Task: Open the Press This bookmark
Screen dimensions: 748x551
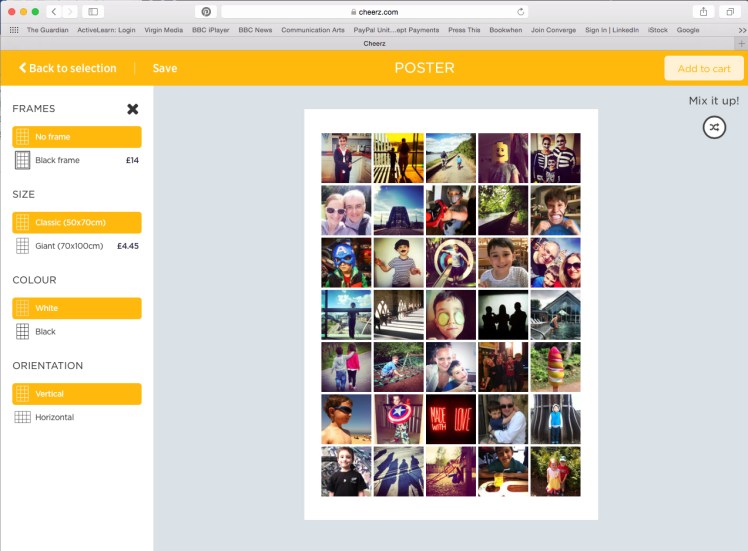Action: [x=464, y=30]
